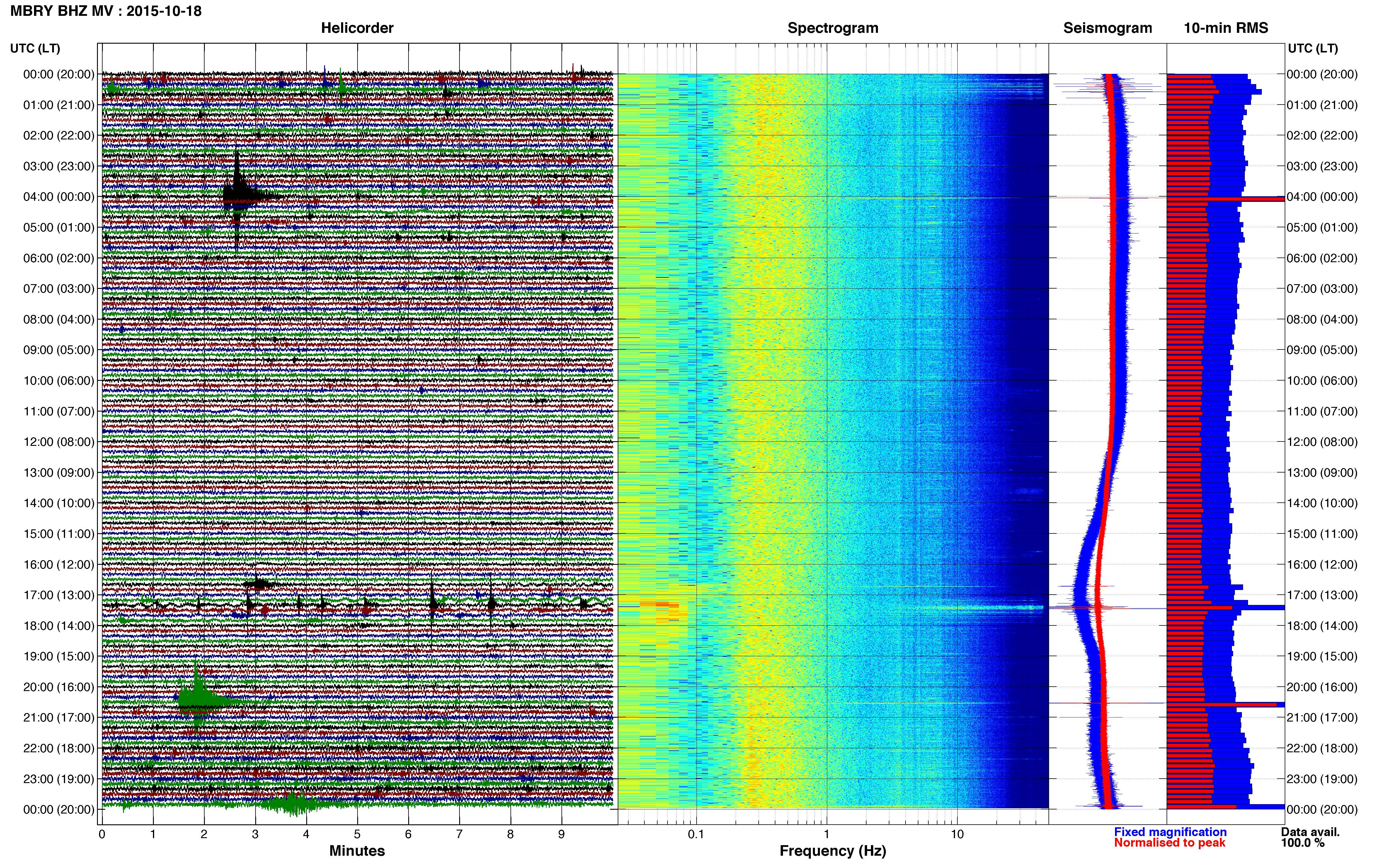Click the 17:00 (13:00) label beside the Helicorder

[x=59, y=595]
